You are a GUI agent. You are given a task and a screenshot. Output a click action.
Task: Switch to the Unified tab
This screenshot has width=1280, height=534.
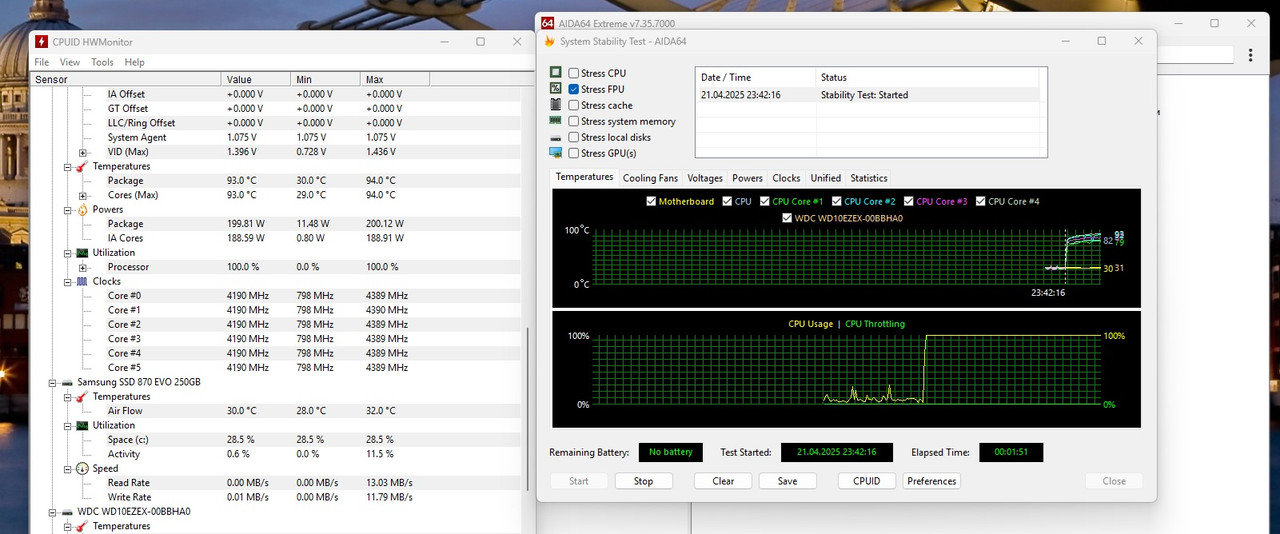[826, 178]
